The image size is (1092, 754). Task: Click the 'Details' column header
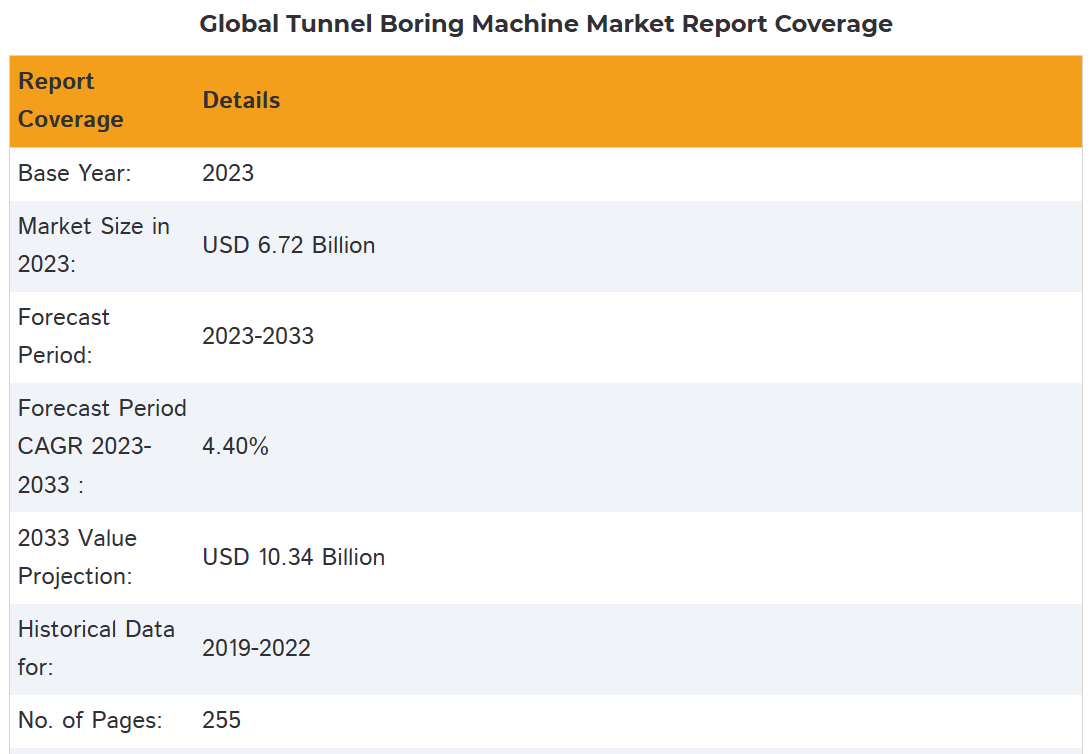241,100
